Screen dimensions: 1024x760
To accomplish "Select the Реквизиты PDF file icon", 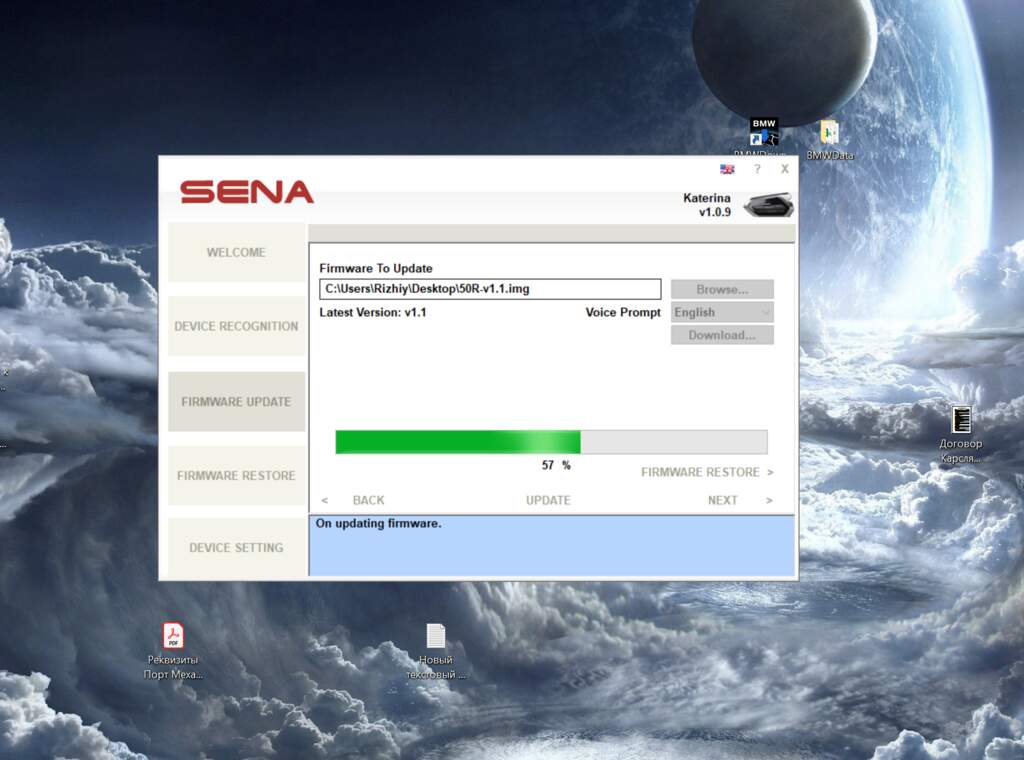I will (x=174, y=636).
